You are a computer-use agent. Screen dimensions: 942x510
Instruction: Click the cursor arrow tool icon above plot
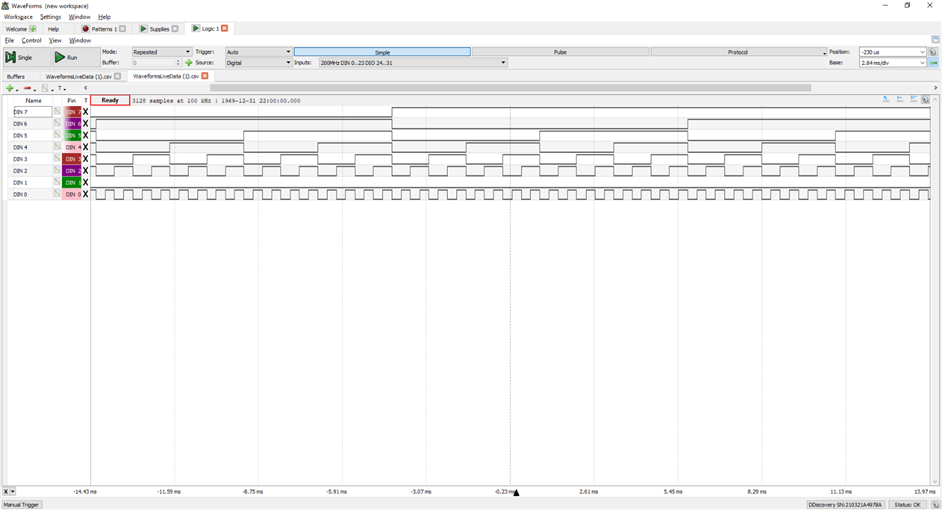(x=886, y=100)
